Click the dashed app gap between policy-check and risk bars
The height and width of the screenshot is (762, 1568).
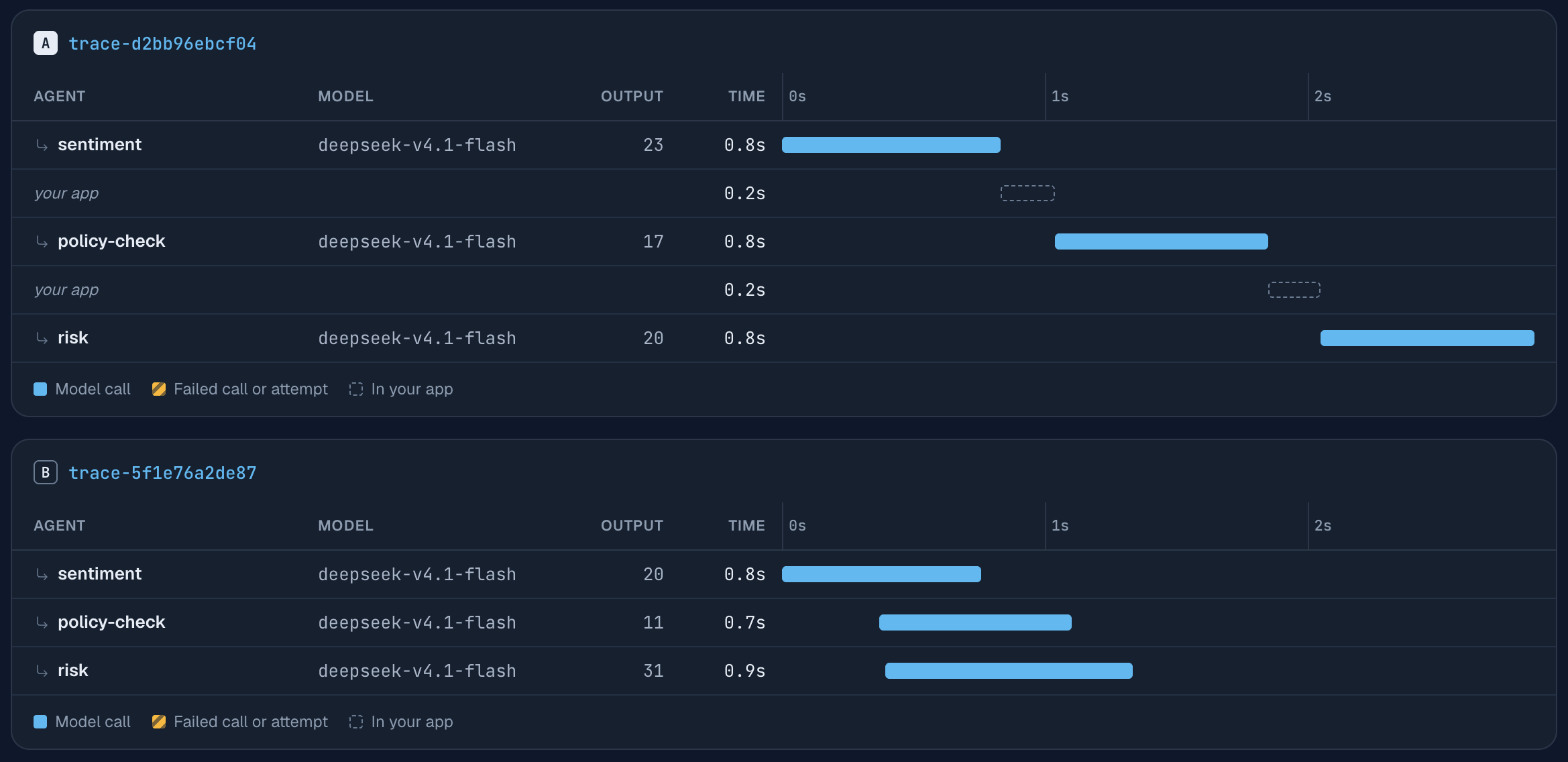coord(1294,290)
